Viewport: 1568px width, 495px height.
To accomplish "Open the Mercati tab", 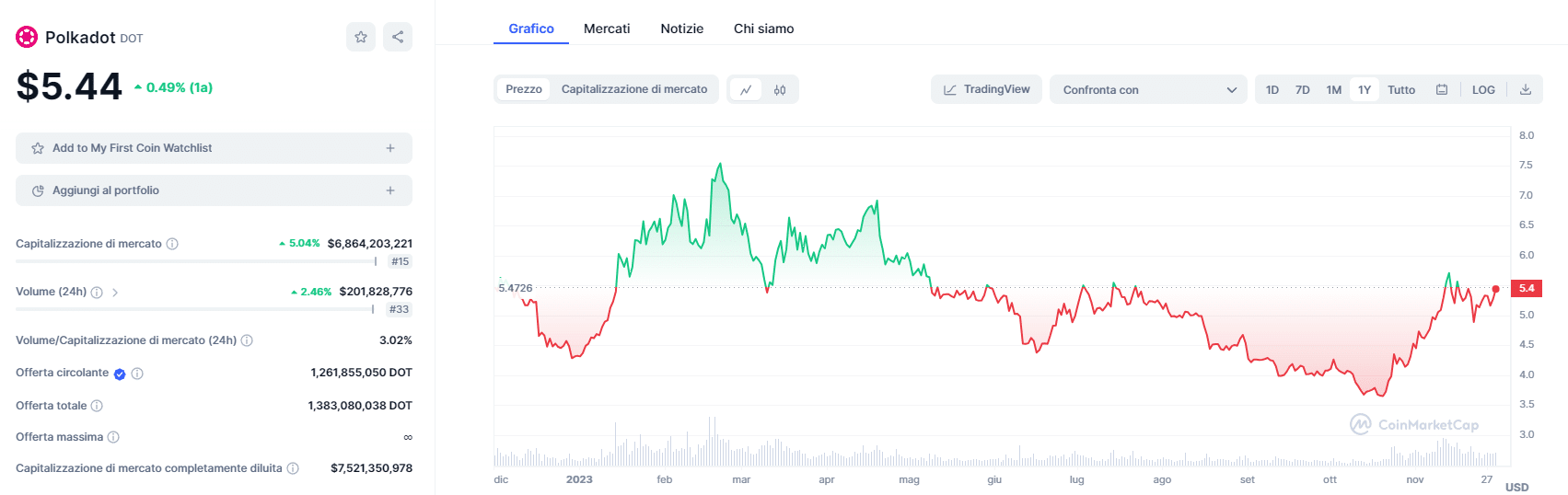I will click(x=607, y=29).
